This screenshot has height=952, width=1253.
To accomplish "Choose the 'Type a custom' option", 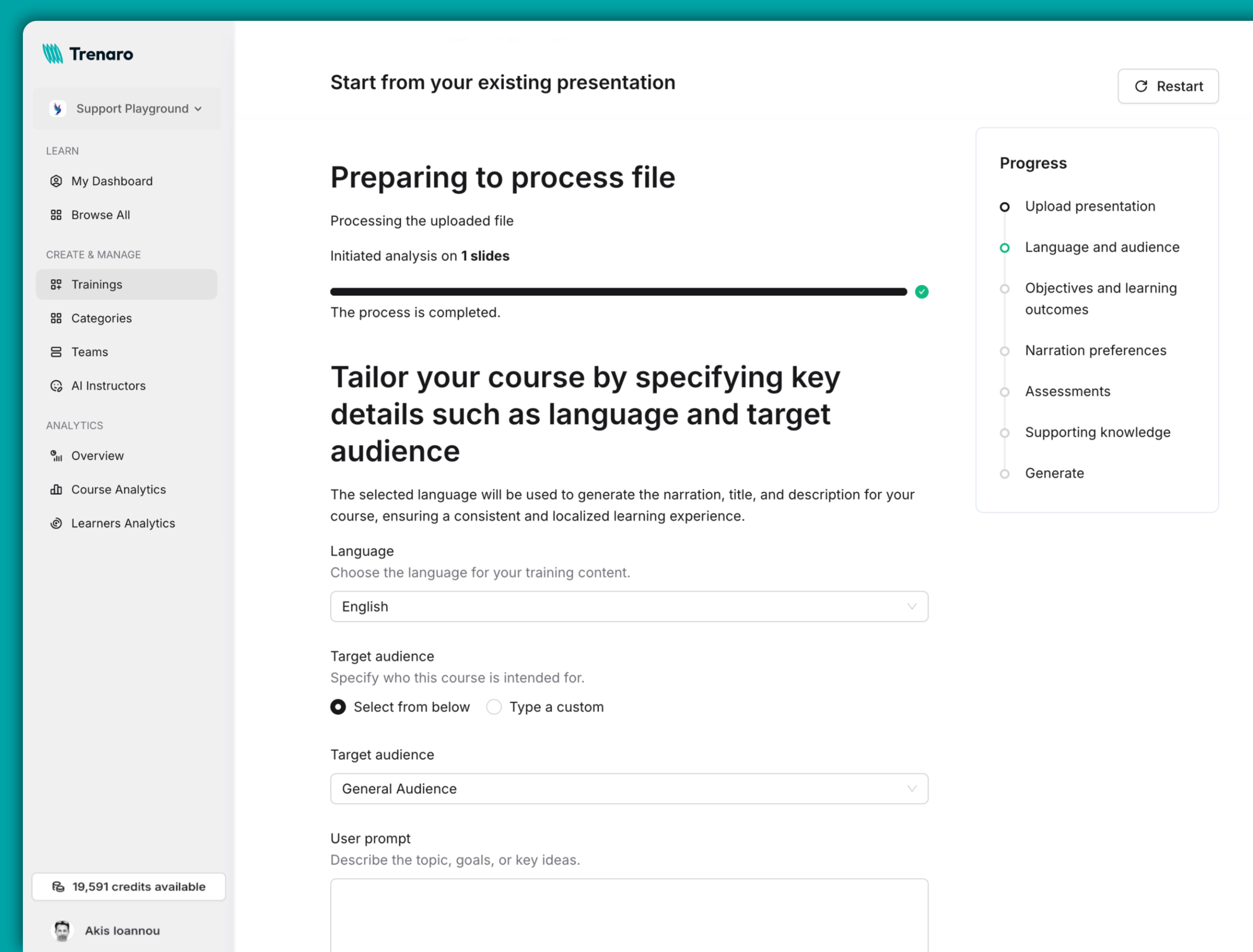I will (494, 707).
